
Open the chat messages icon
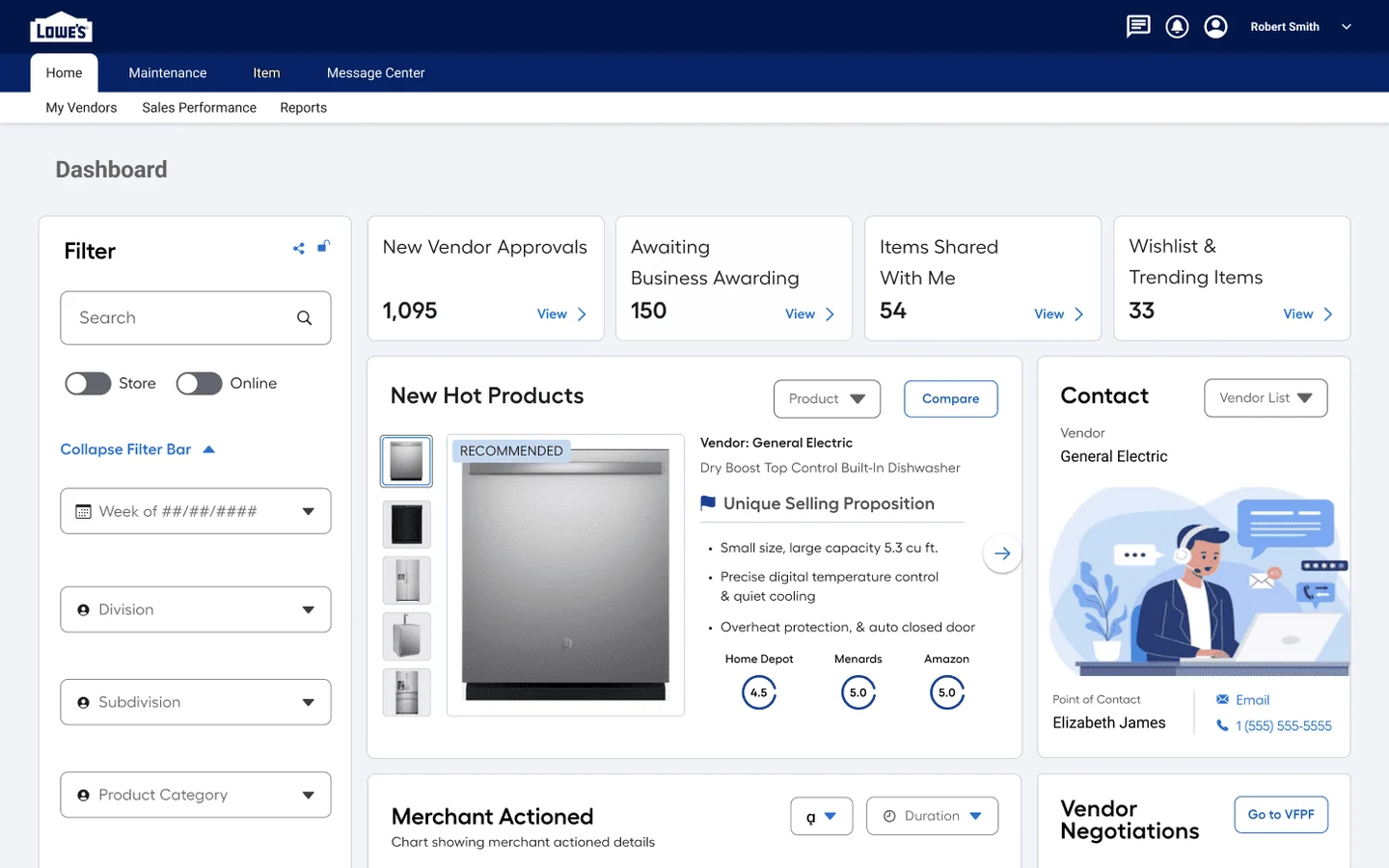point(1138,26)
